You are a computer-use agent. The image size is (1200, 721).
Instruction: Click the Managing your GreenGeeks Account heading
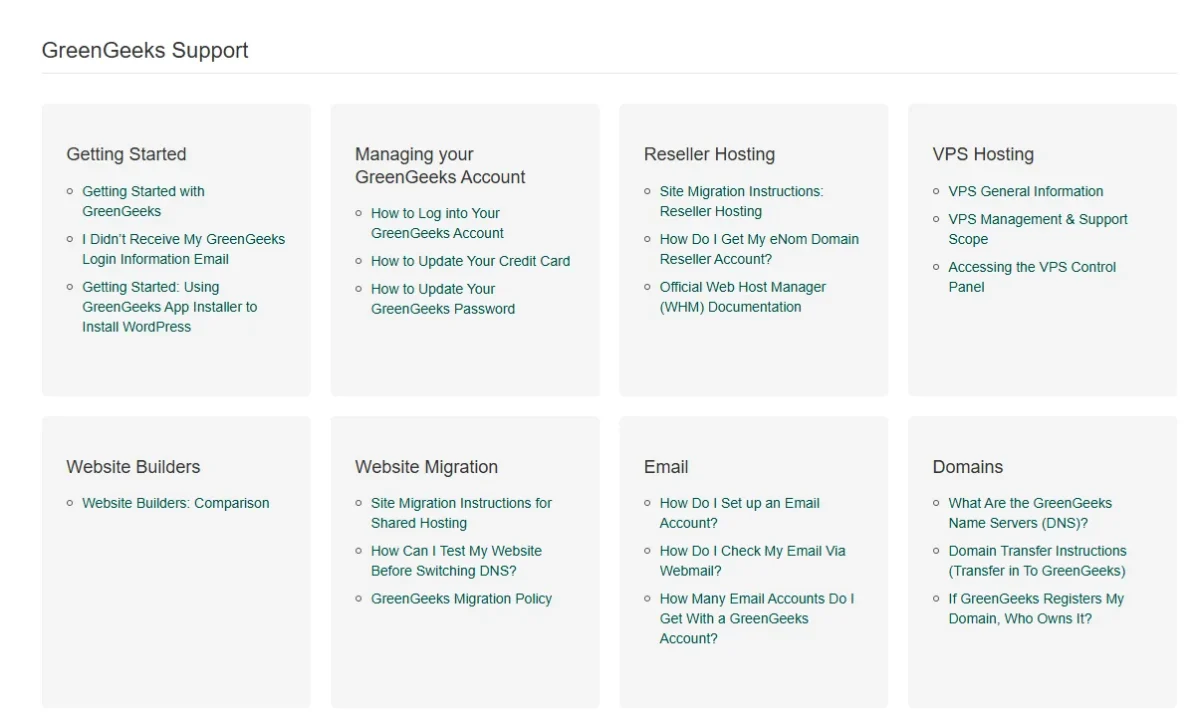pyautogui.click(x=440, y=166)
